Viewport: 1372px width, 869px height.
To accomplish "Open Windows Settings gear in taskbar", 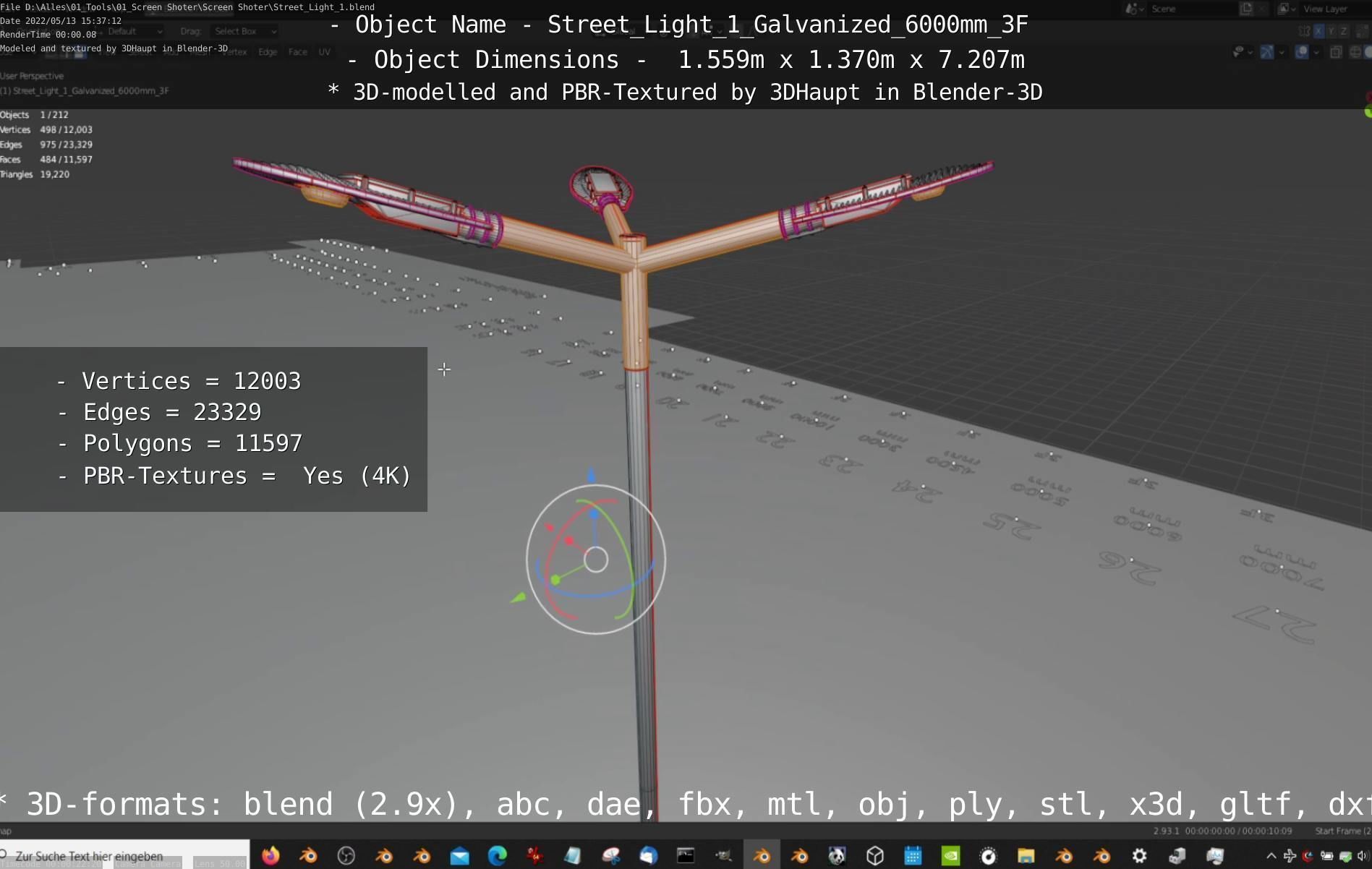I will click(x=1139, y=856).
